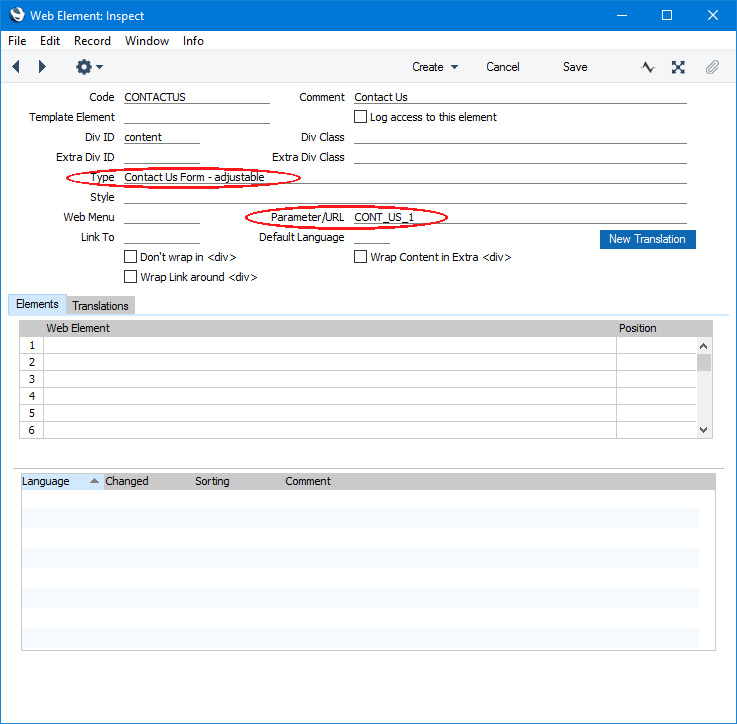This screenshot has width=737, height=724.
Task: Click row 3 Web Element cell
Action: click(x=329, y=379)
